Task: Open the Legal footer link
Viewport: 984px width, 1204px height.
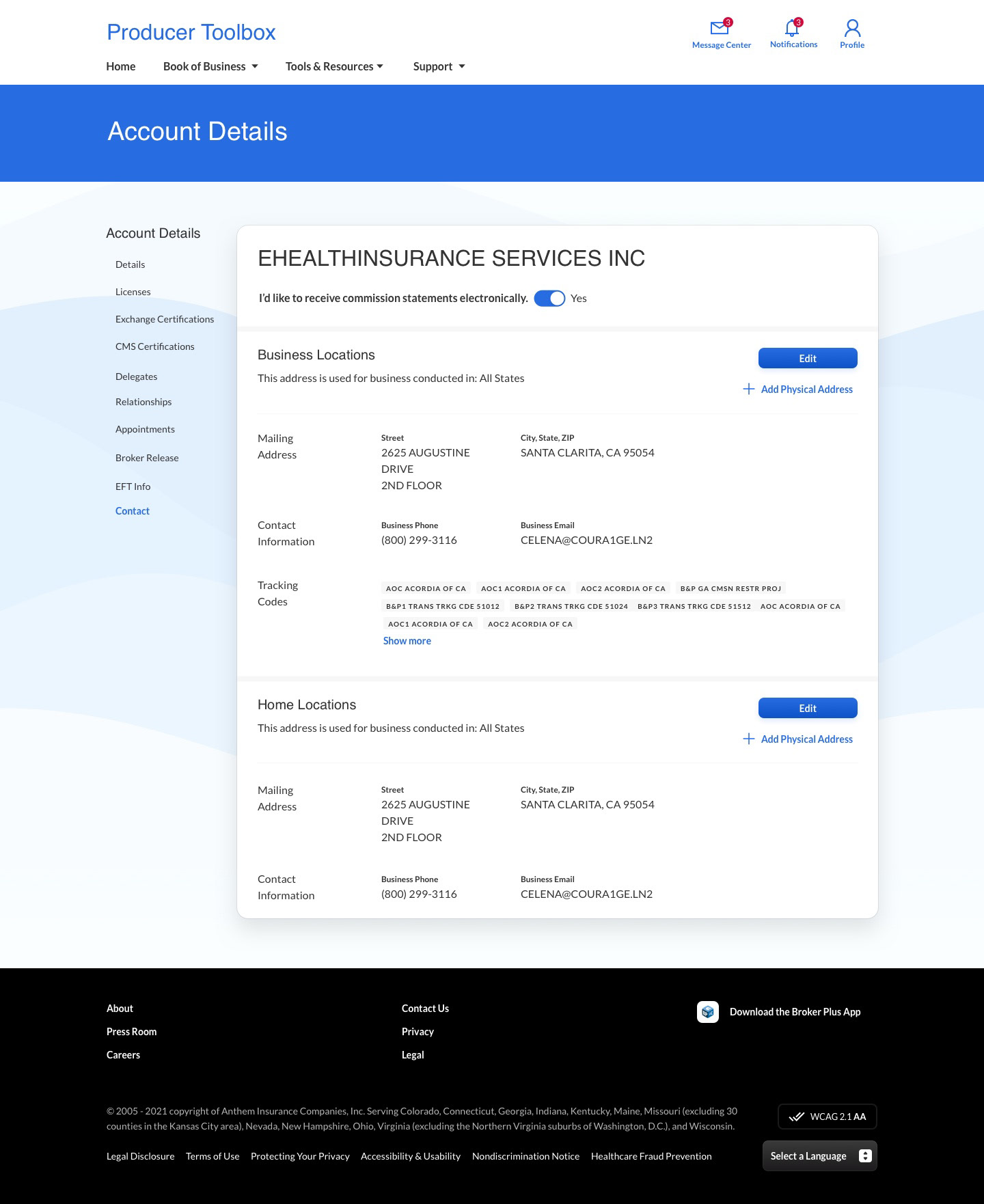Action: 413,1055
